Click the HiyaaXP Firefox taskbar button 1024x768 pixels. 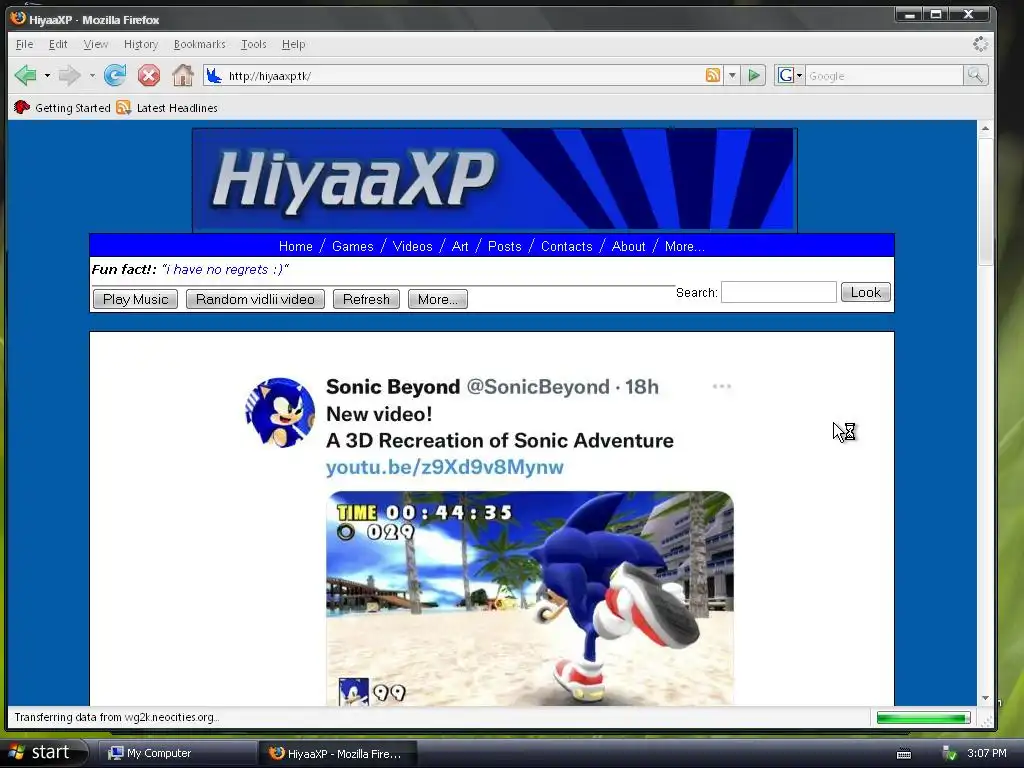point(337,753)
